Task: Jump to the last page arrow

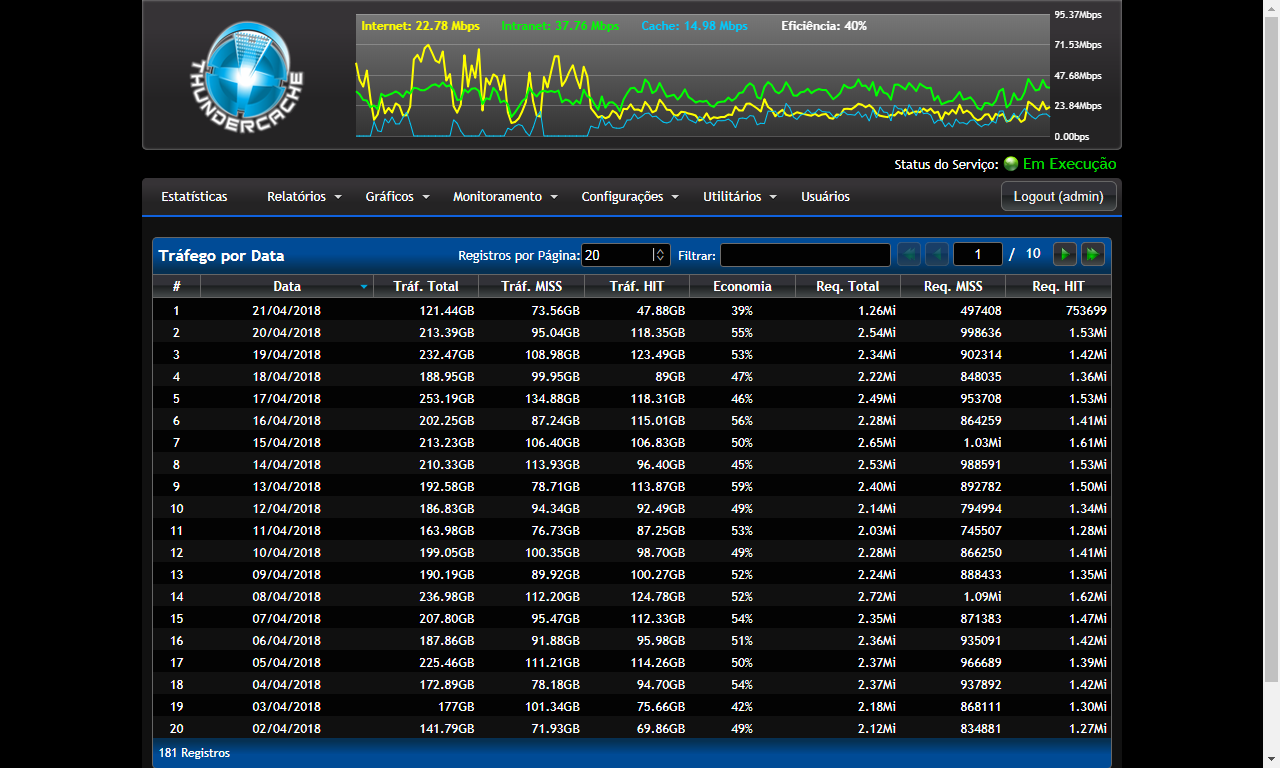Action: [x=1093, y=255]
